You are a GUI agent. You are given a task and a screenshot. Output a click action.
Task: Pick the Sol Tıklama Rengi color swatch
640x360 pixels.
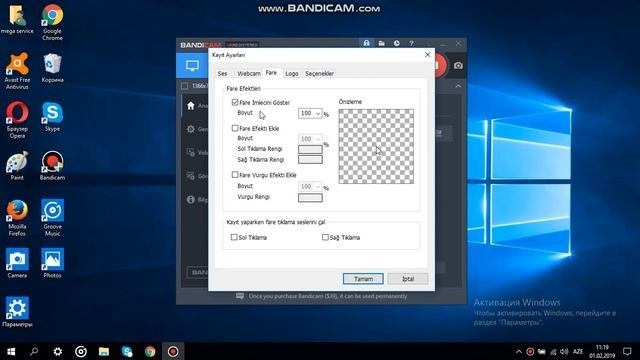(310, 149)
